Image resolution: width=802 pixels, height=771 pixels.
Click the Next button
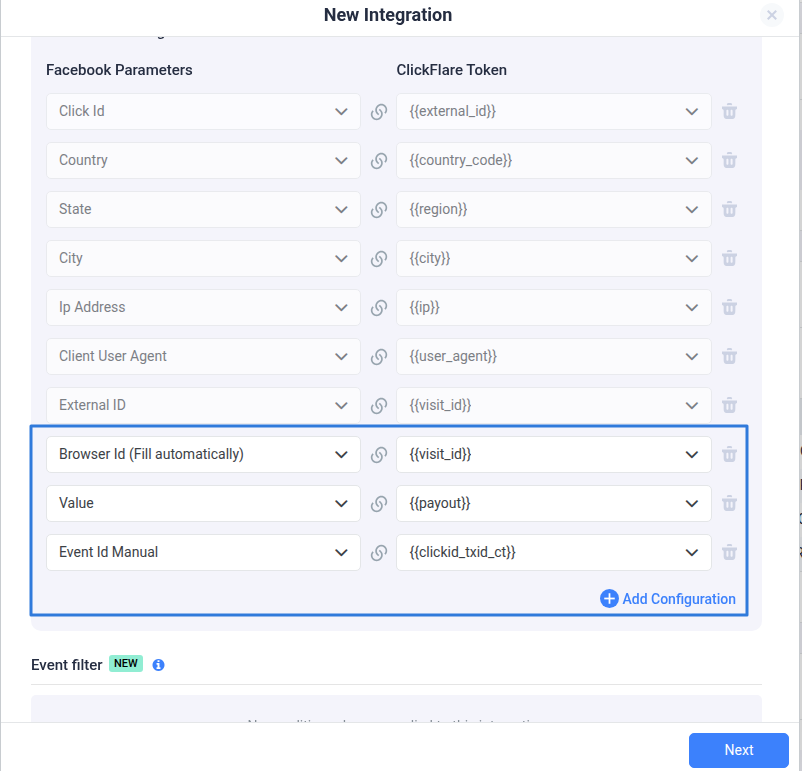[739, 750]
